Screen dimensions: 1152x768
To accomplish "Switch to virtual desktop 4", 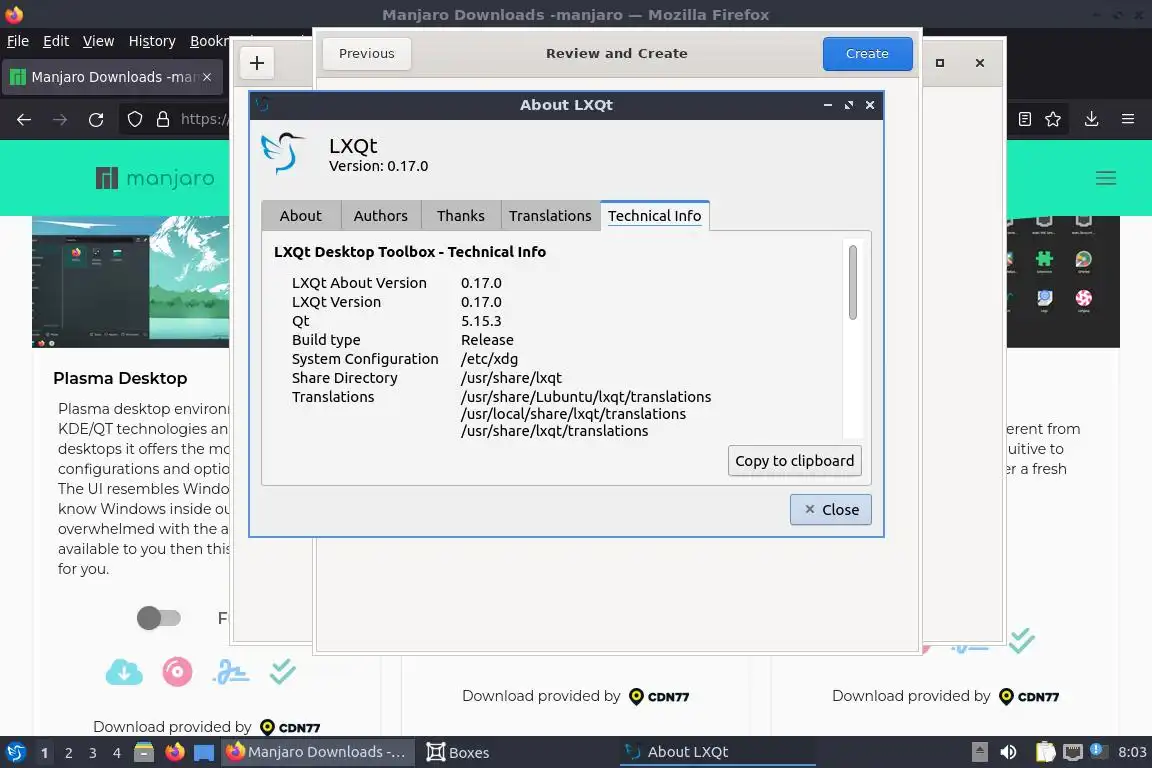I will click(x=117, y=753).
